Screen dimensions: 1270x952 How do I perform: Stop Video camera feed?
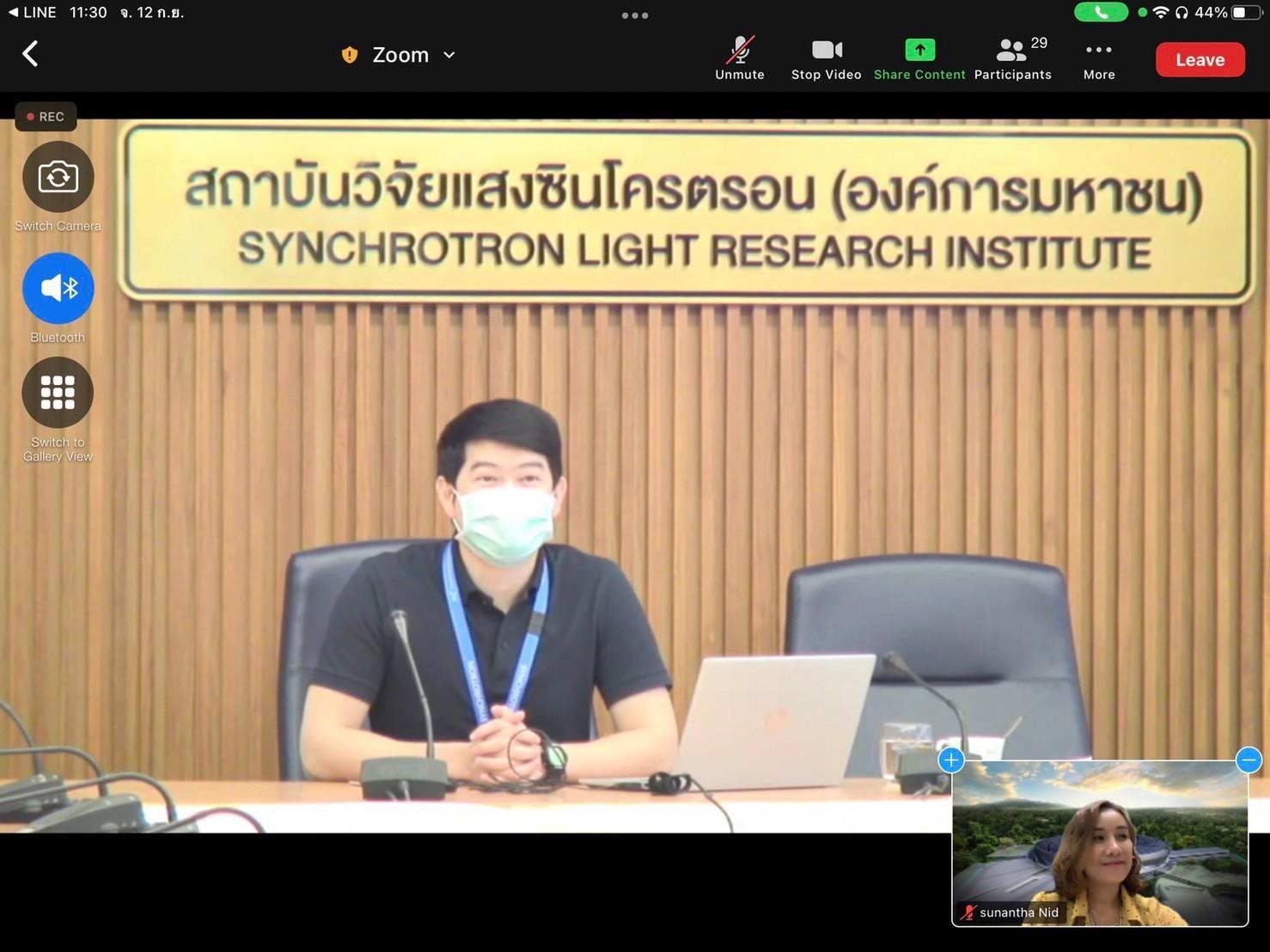point(826,58)
